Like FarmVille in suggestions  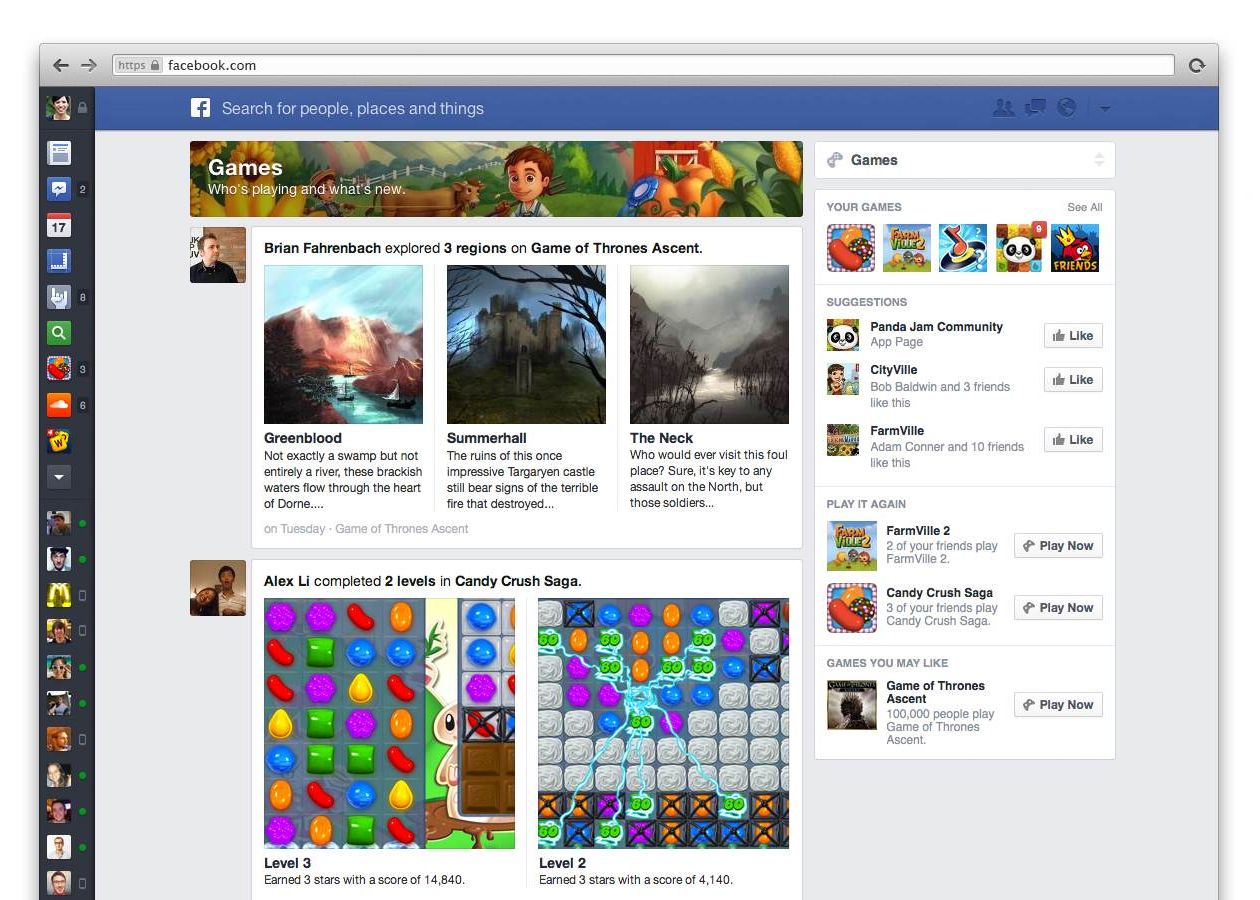[1072, 439]
